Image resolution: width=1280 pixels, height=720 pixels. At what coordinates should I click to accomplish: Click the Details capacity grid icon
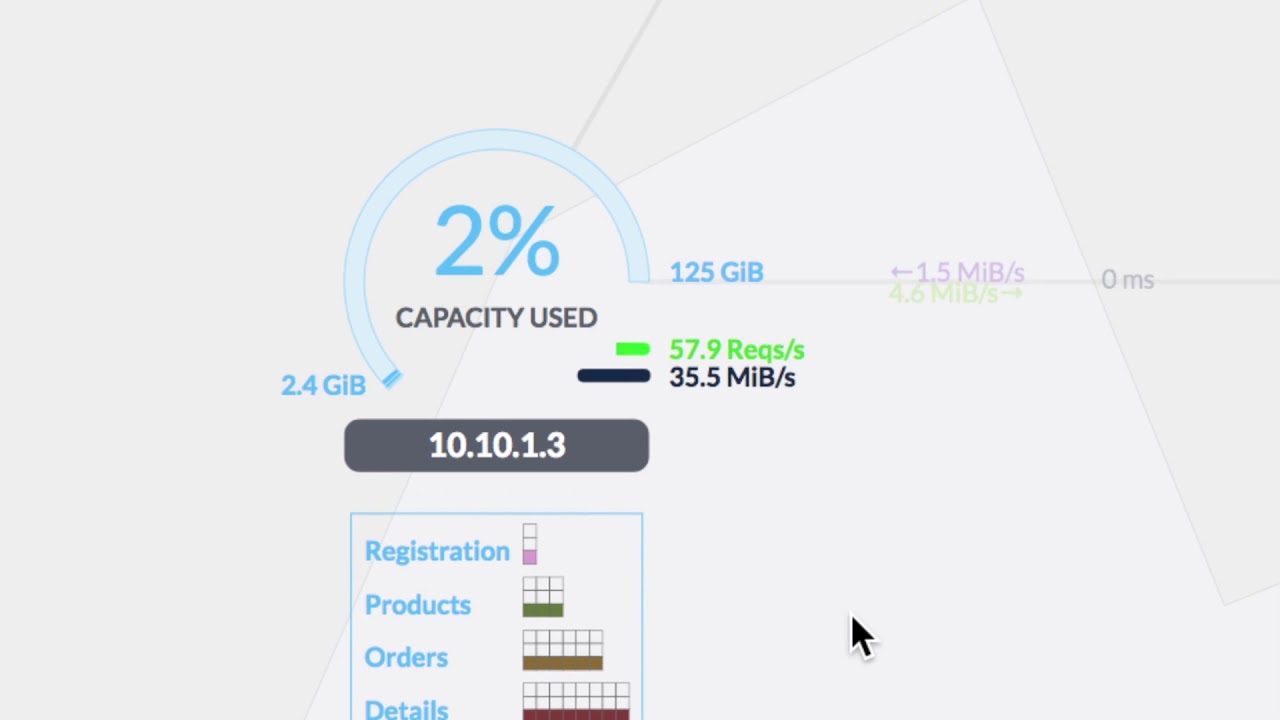576,701
